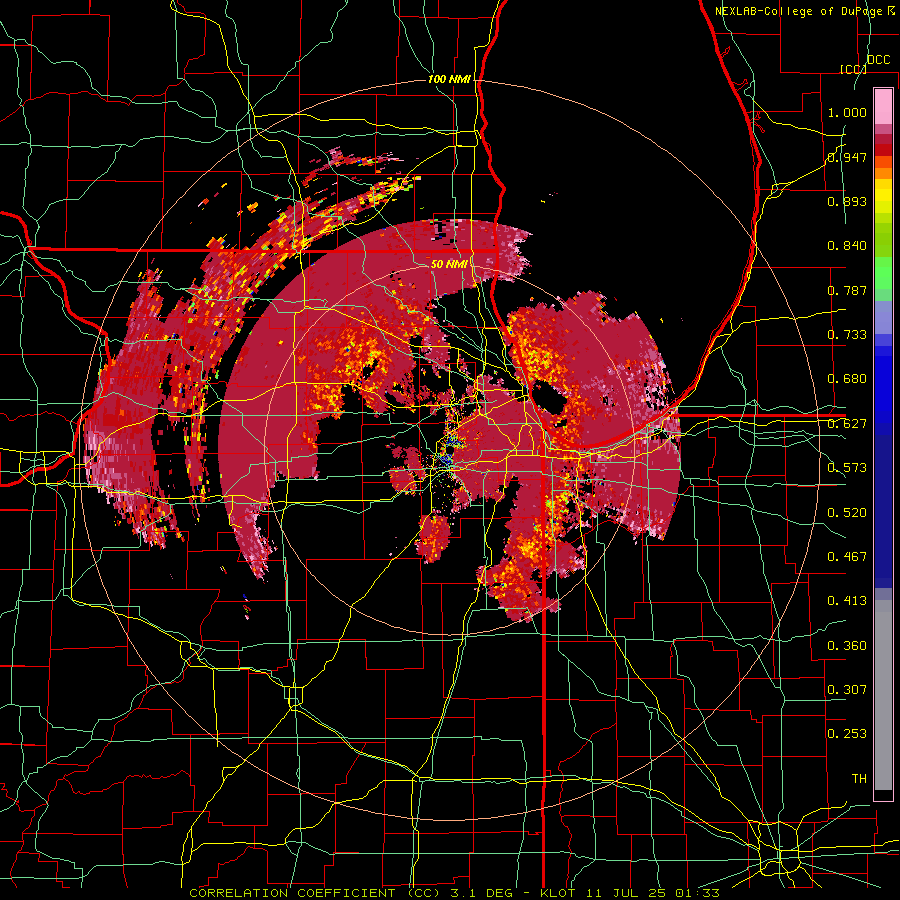Pick the yellow swatch on color bar
This screenshot has height=900, width=900.
[883, 196]
